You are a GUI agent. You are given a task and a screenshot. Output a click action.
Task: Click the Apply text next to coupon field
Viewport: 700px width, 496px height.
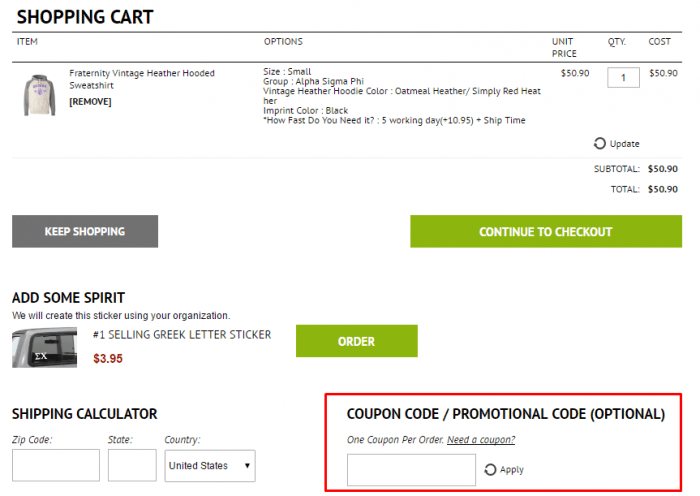click(511, 470)
